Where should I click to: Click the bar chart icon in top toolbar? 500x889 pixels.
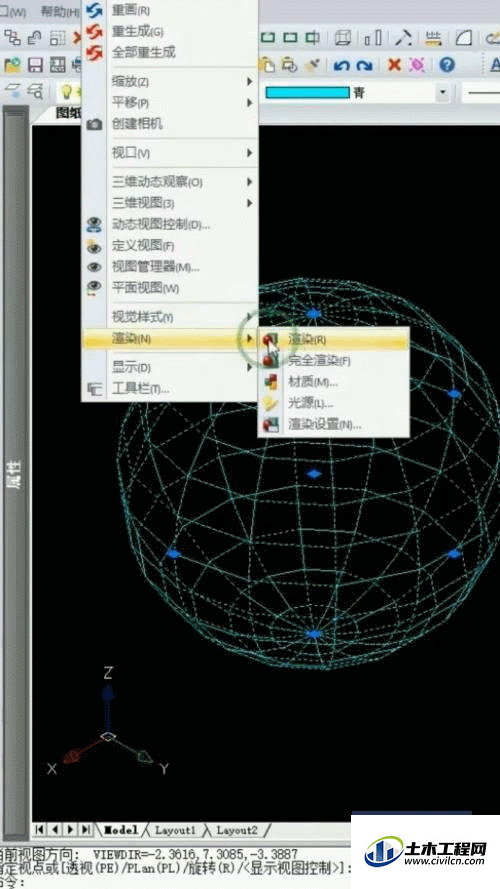pyautogui.click(x=372, y=38)
